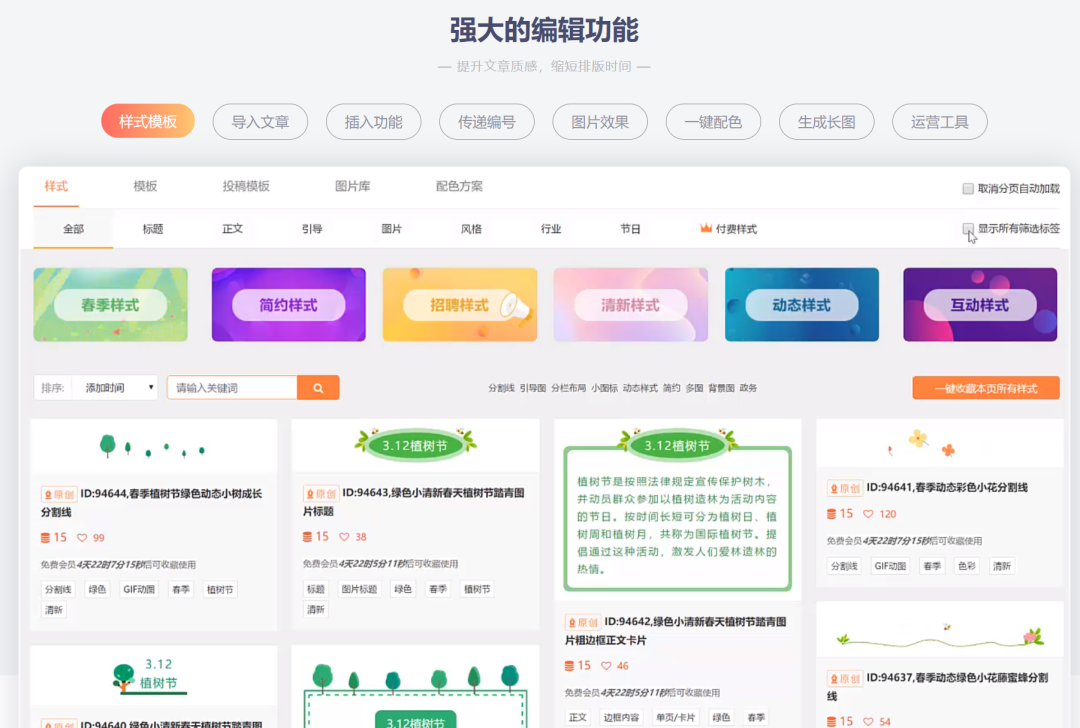Open the 互动样式 banner
Viewport: 1080px width, 728px height.
(980, 304)
